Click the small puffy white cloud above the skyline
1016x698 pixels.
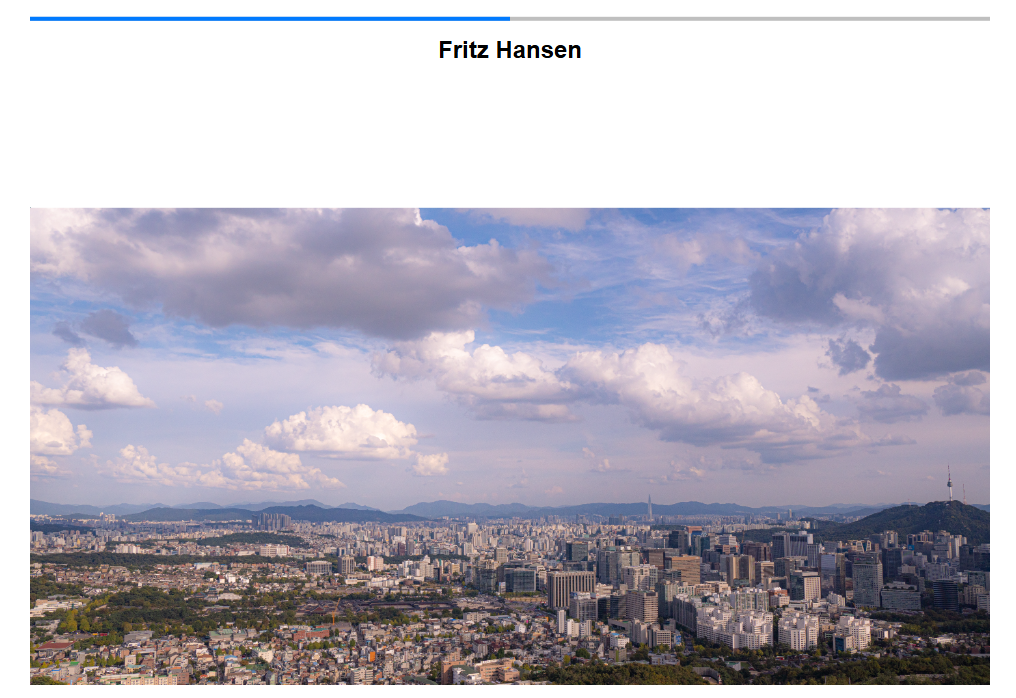[x=341, y=431]
